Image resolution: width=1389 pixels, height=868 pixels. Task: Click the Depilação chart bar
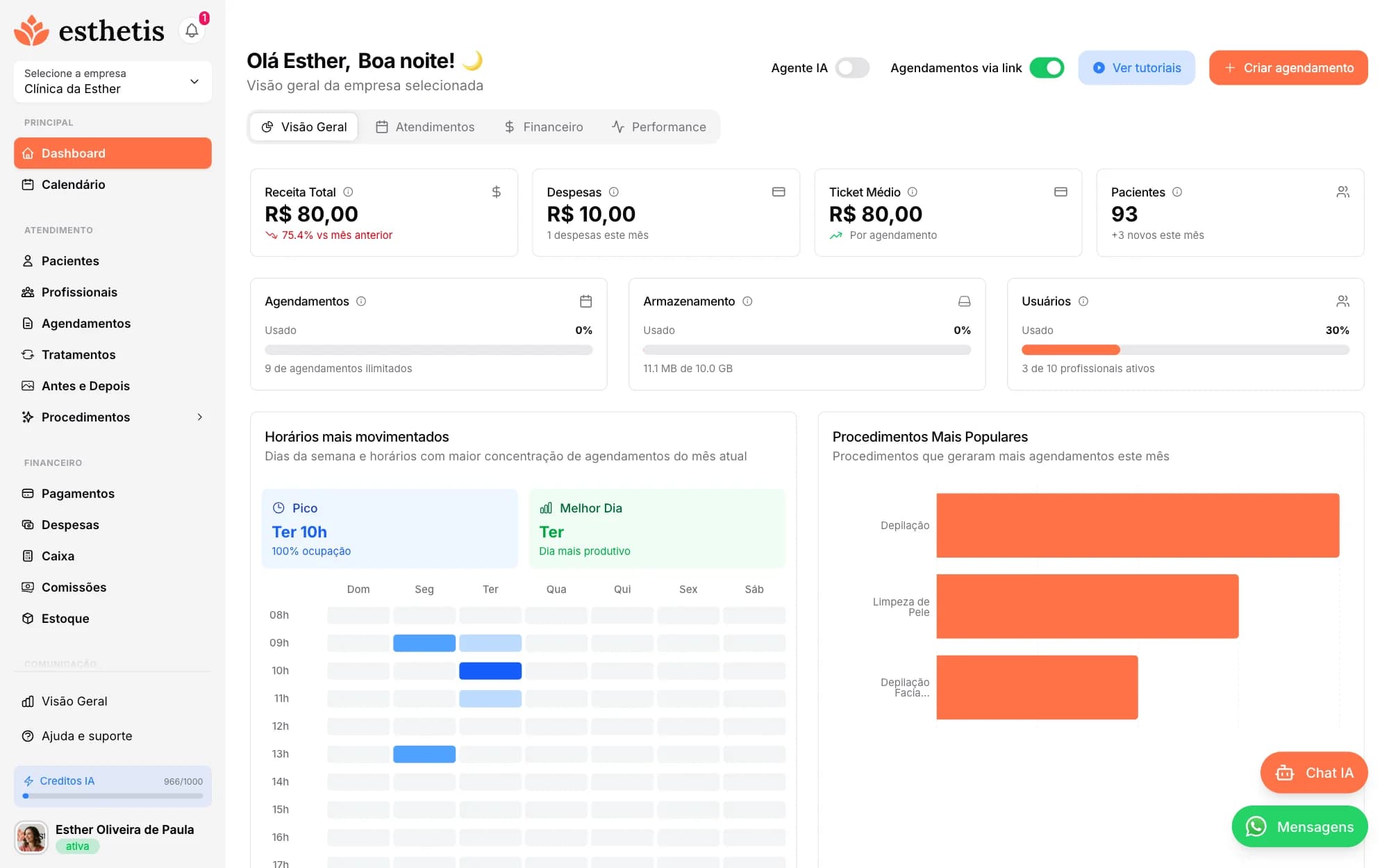[x=1138, y=526]
